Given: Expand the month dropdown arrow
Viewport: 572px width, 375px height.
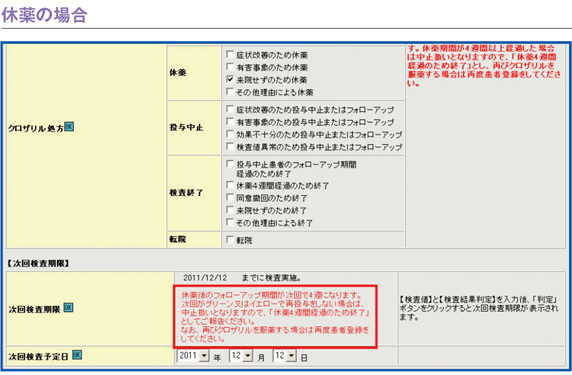Looking at the screenshot, I should pyautogui.click(x=248, y=355).
